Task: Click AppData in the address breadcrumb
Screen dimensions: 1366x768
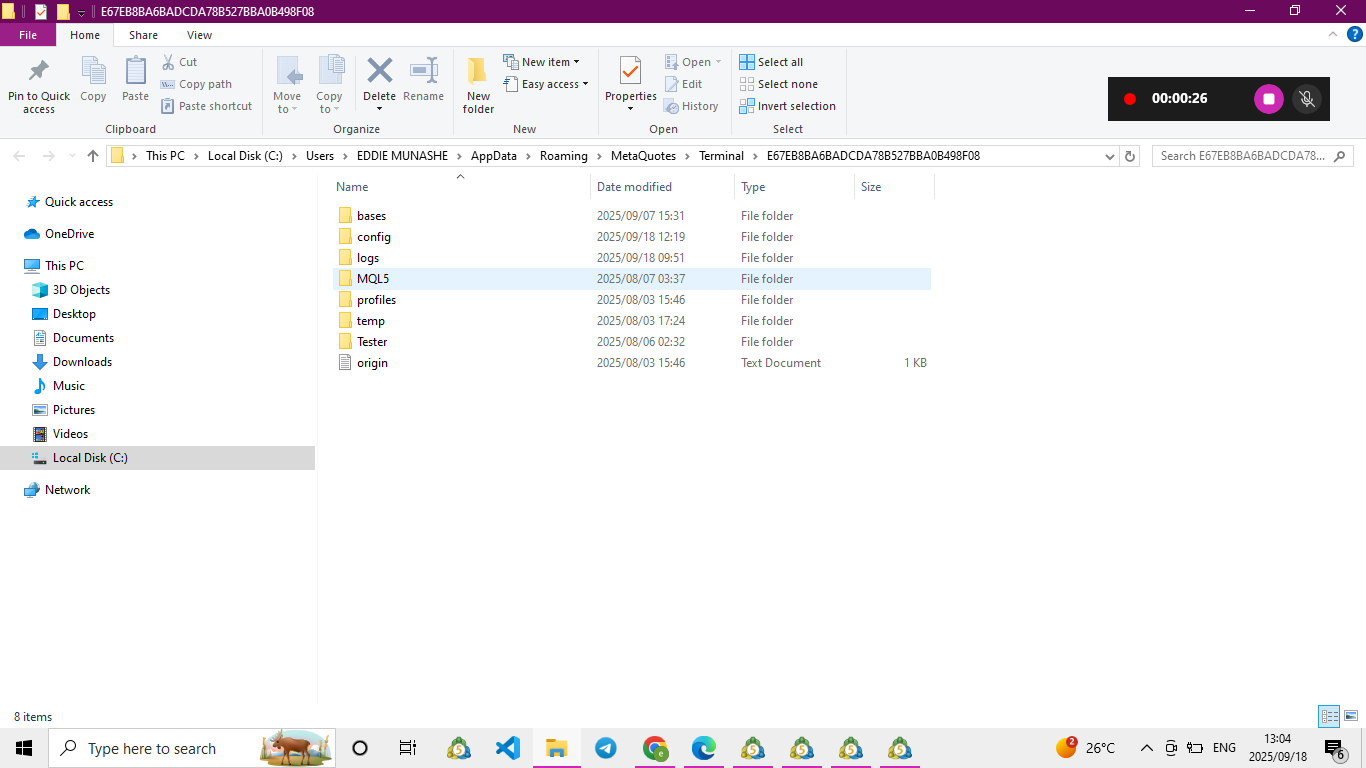Action: 493,156
